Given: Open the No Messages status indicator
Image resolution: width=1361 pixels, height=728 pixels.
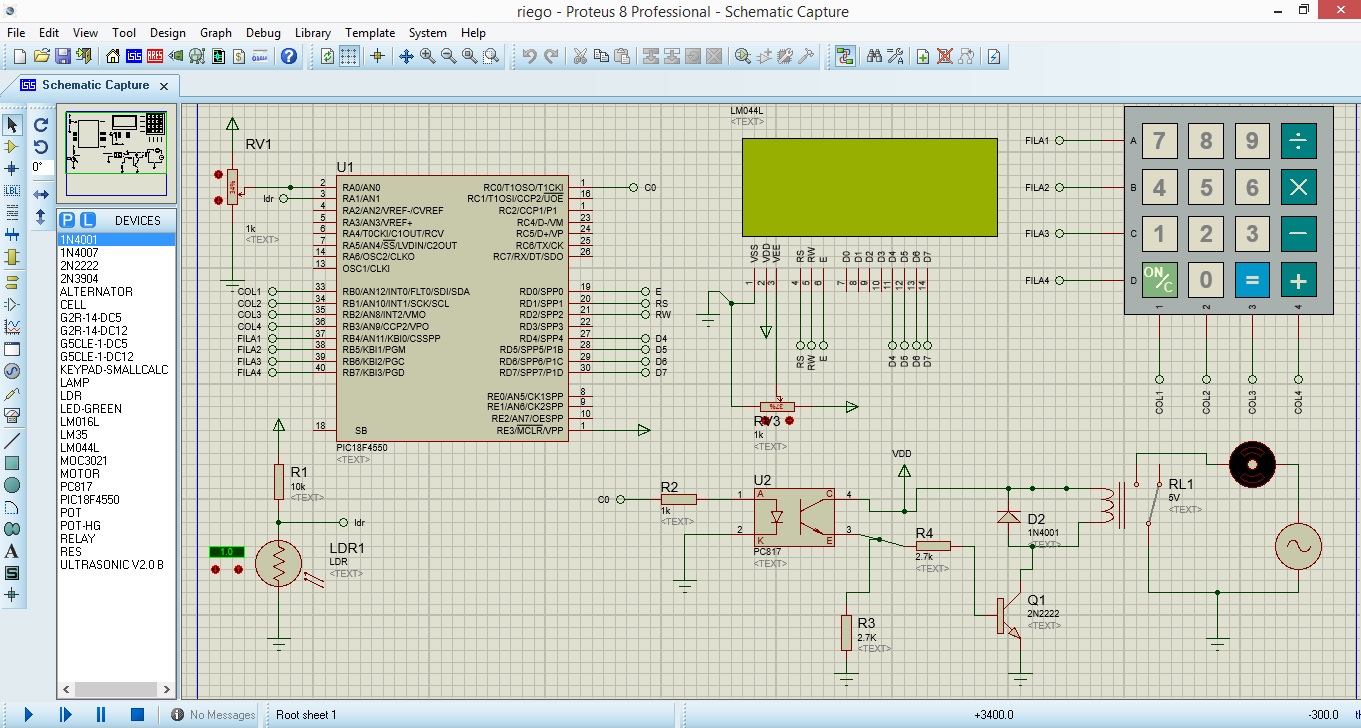Looking at the screenshot, I should pyautogui.click(x=213, y=715).
